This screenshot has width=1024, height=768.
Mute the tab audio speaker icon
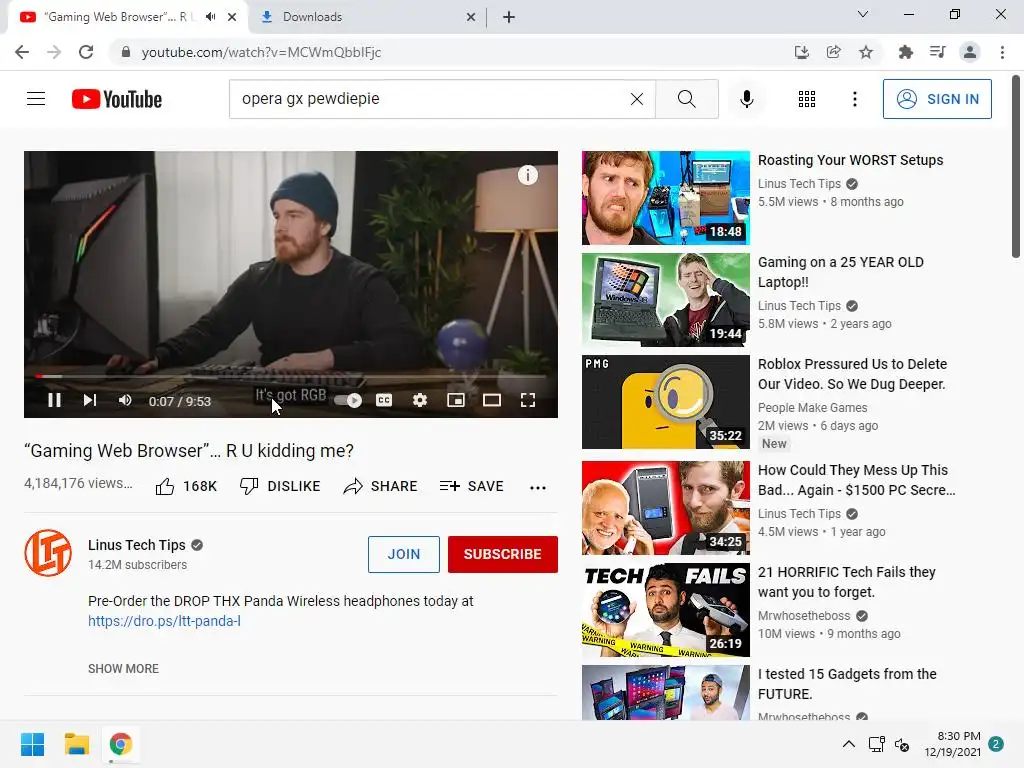pyautogui.click(x=210, y=17)
